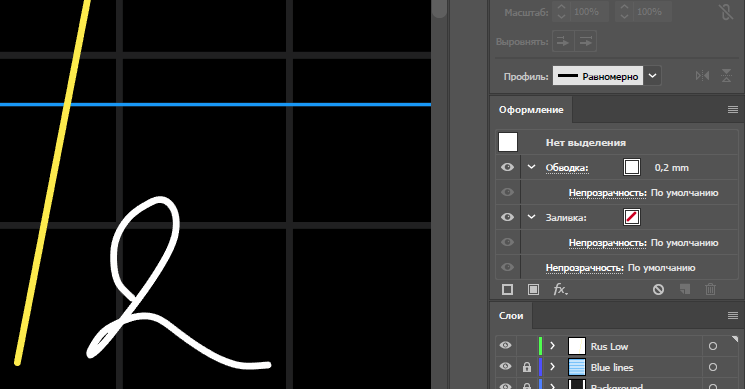
Task: Toggle the eye for fill's Непрозрачность row
Action: pos(507,242)
